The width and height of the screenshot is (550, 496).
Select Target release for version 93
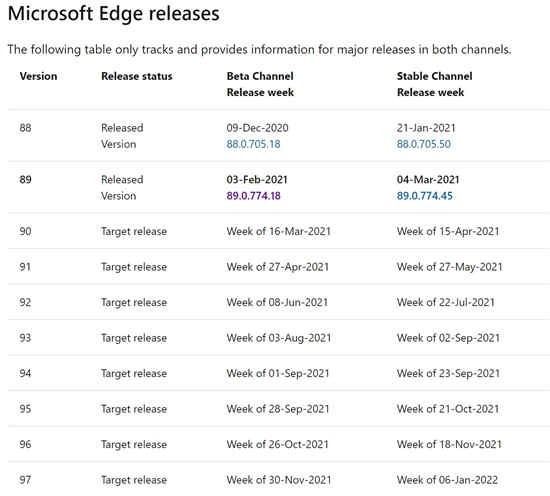(x=134, y=338)
